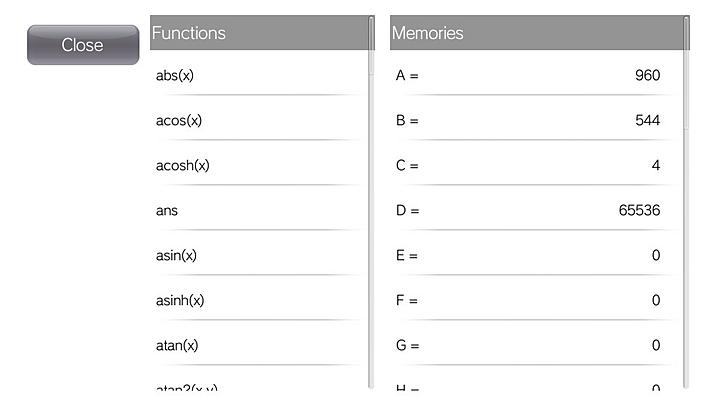
Task: Select the abs(x) function
Action: (258, 75)
